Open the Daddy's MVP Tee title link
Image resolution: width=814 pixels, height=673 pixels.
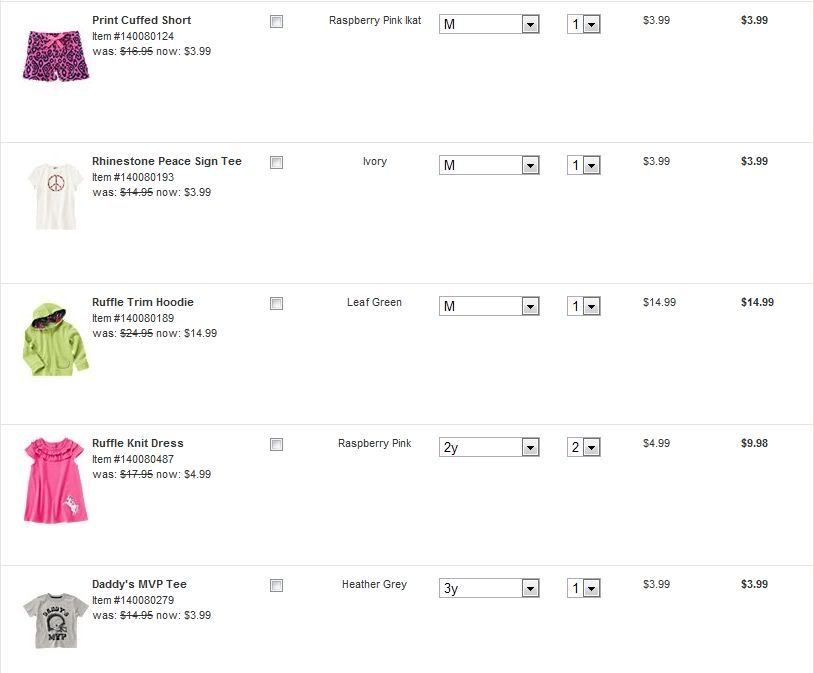click(139, 584)
